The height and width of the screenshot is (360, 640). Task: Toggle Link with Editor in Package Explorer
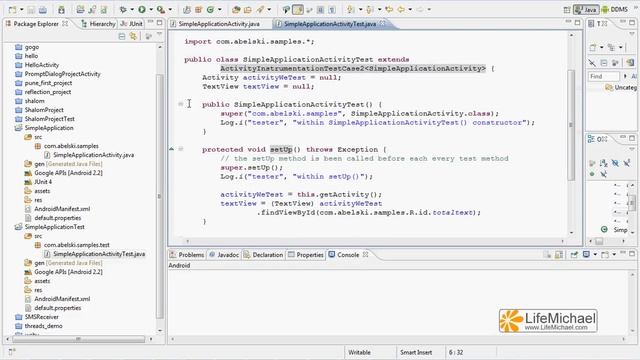click(x=133, y=36)
